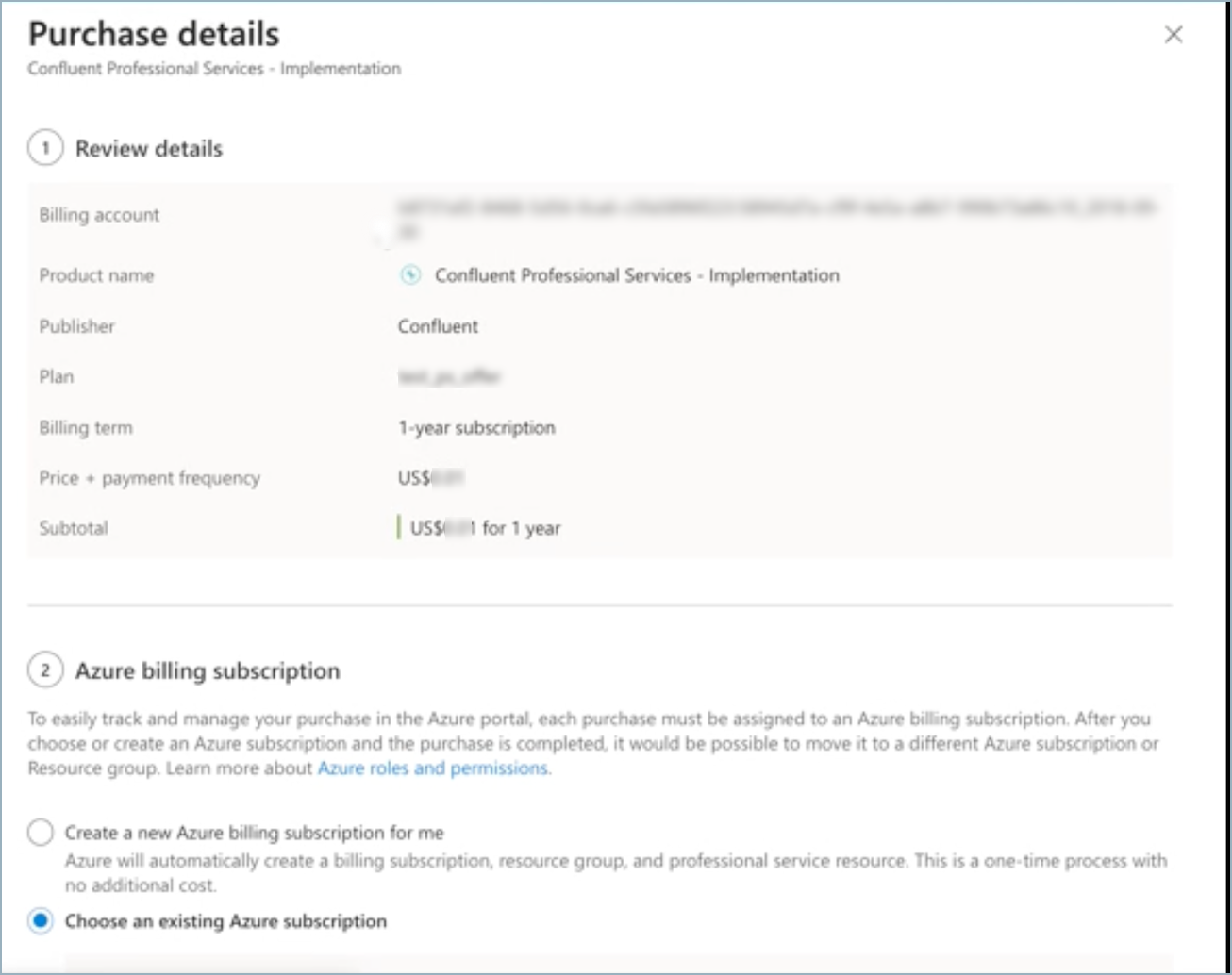Click the Subtotal amount for 1 year
Viewport: 1232px width, 975px height.
tap(483, 527)
